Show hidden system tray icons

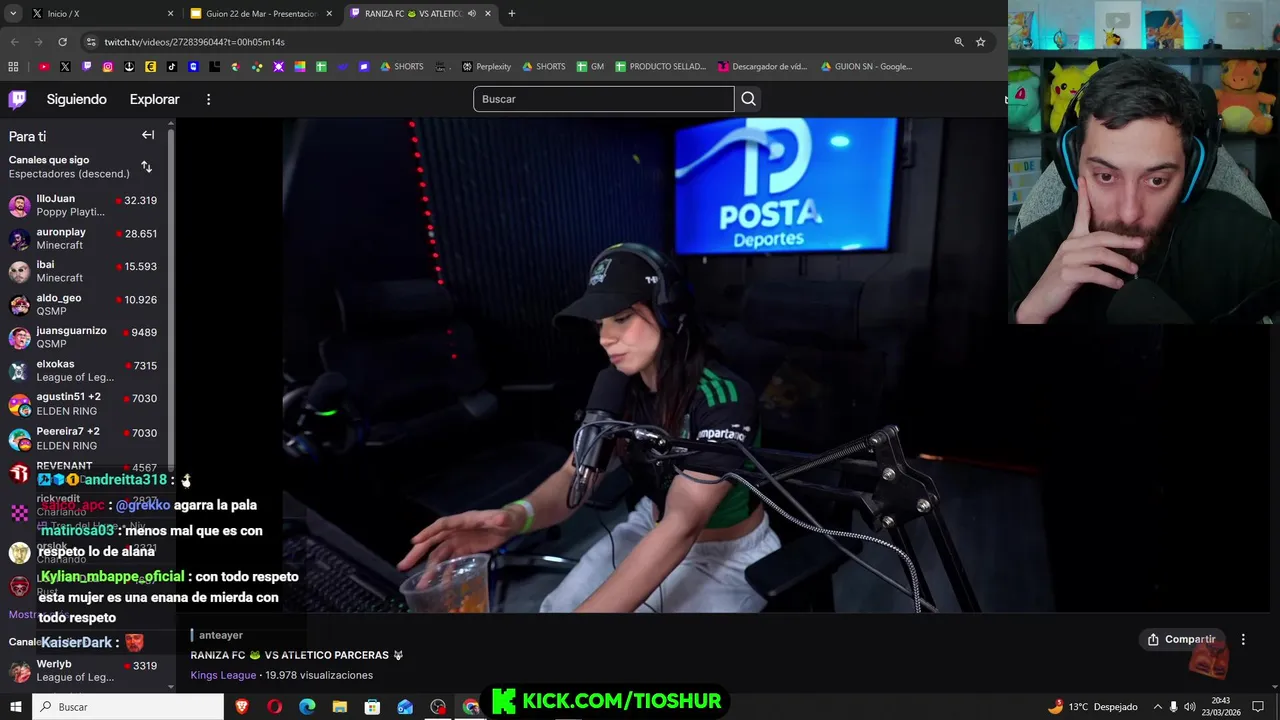1157,707
